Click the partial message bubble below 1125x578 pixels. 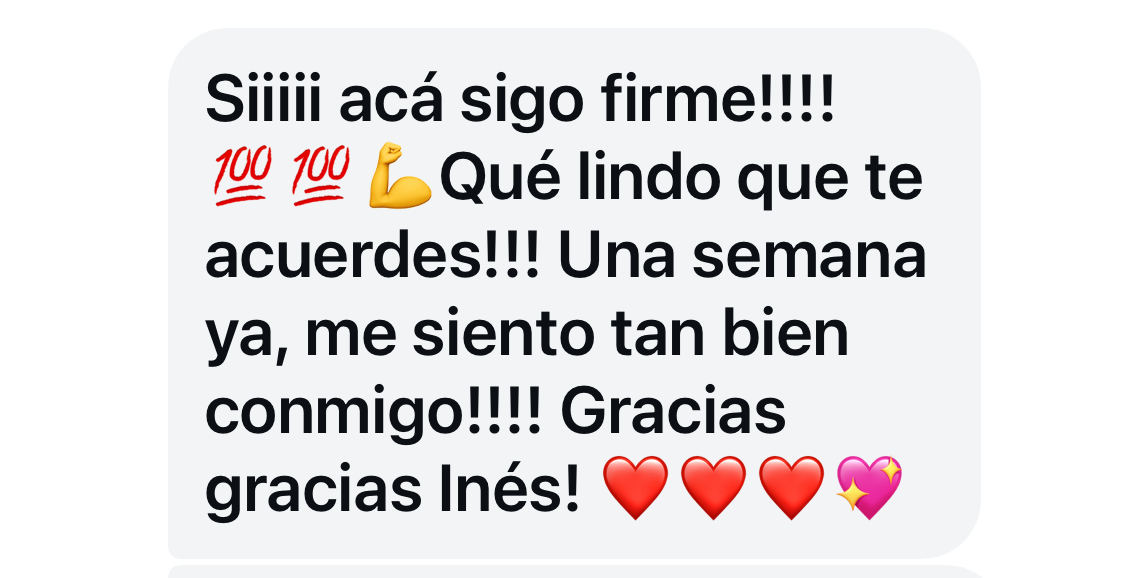tap(574, 572)
